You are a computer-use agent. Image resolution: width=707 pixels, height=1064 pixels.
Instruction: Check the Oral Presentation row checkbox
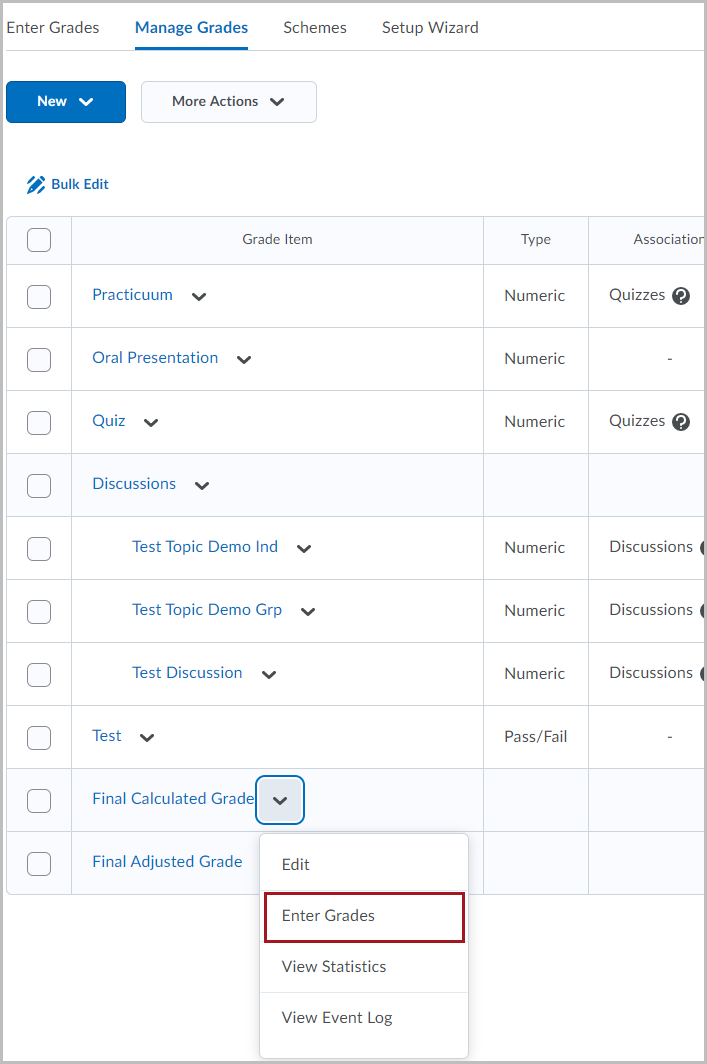(x=39, y=360)
